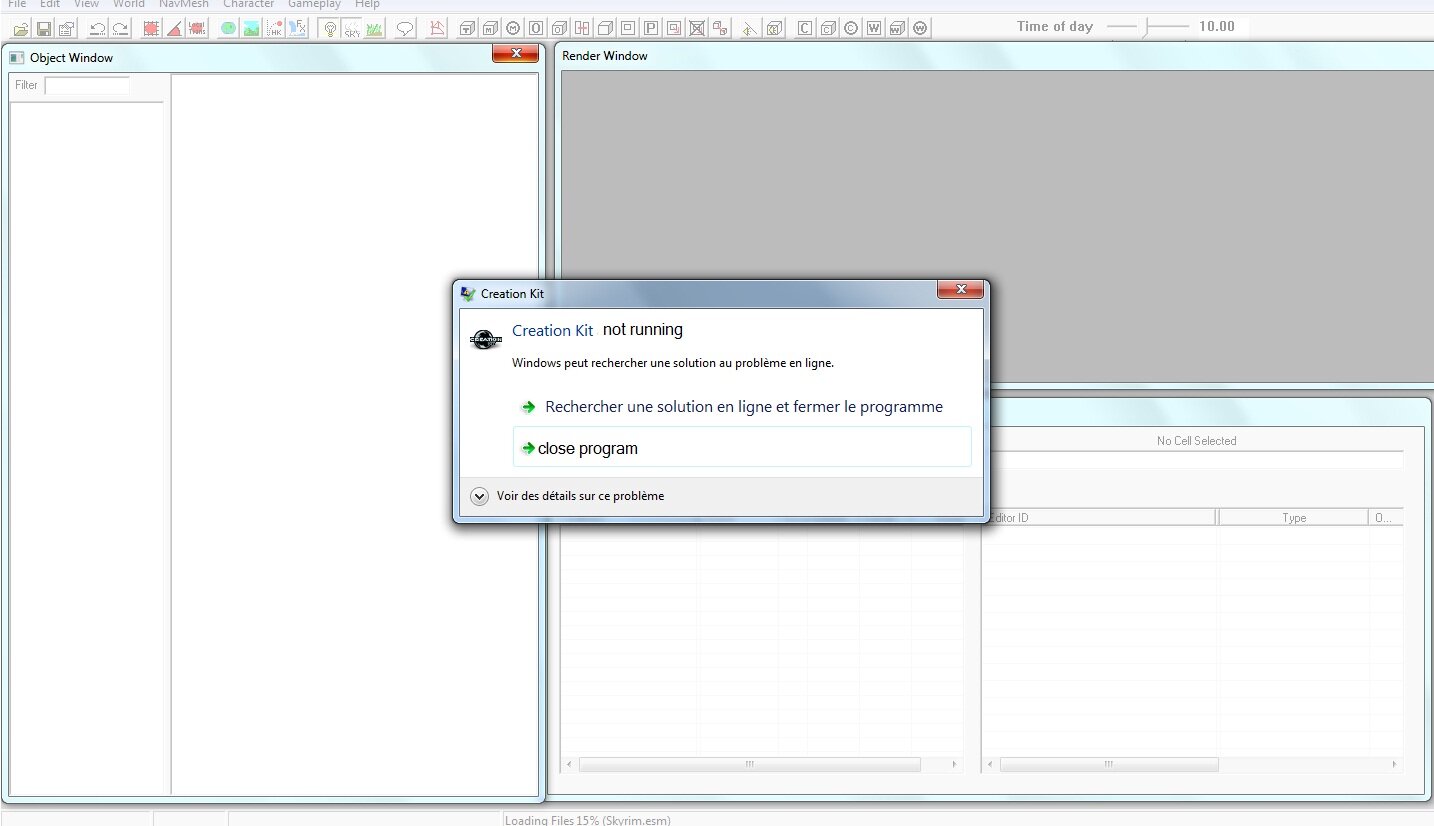Open the File menu

coord(17,4)
